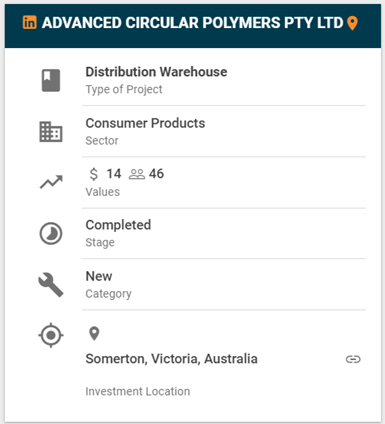Open the LinkedIn icon in header
The height and width of the screenshot is (424, 385).
click(x=29, y=23)
